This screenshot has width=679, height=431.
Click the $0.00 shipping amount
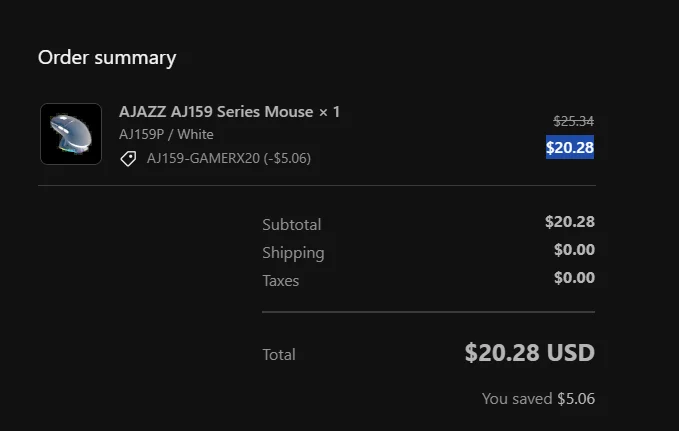(574, 249)
